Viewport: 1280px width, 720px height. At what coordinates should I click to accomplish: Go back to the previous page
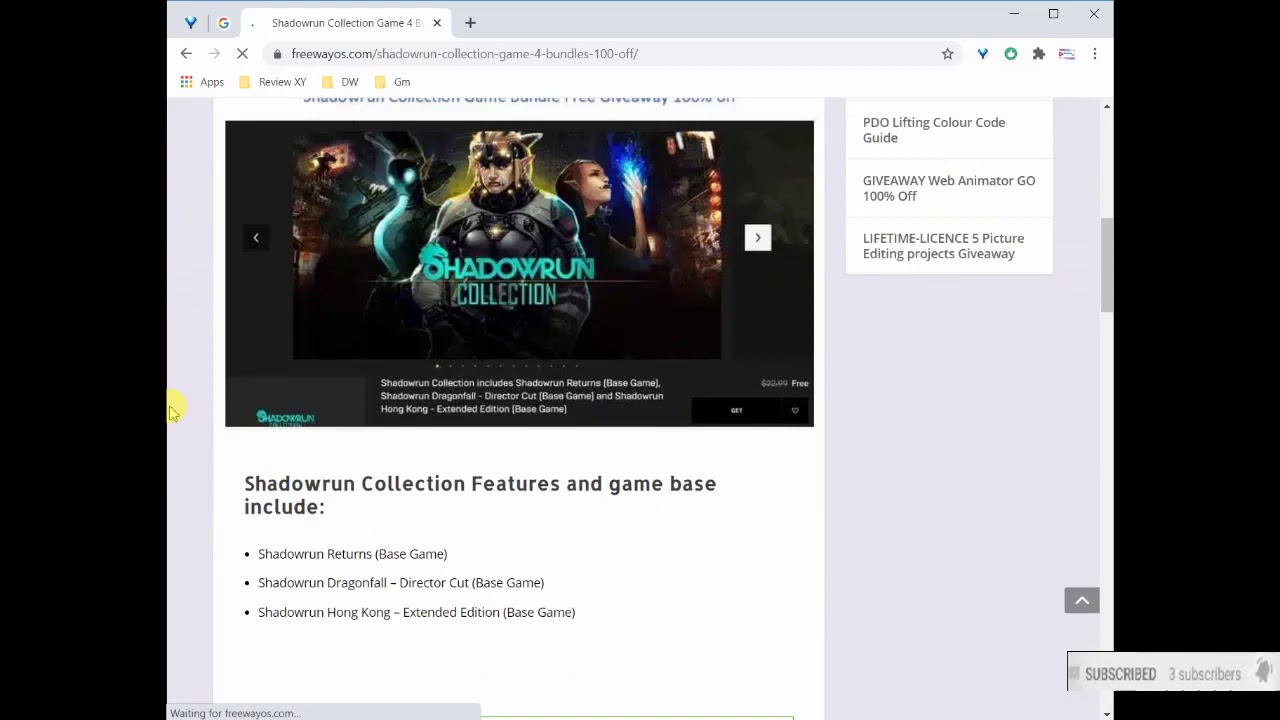coord(186,53)
